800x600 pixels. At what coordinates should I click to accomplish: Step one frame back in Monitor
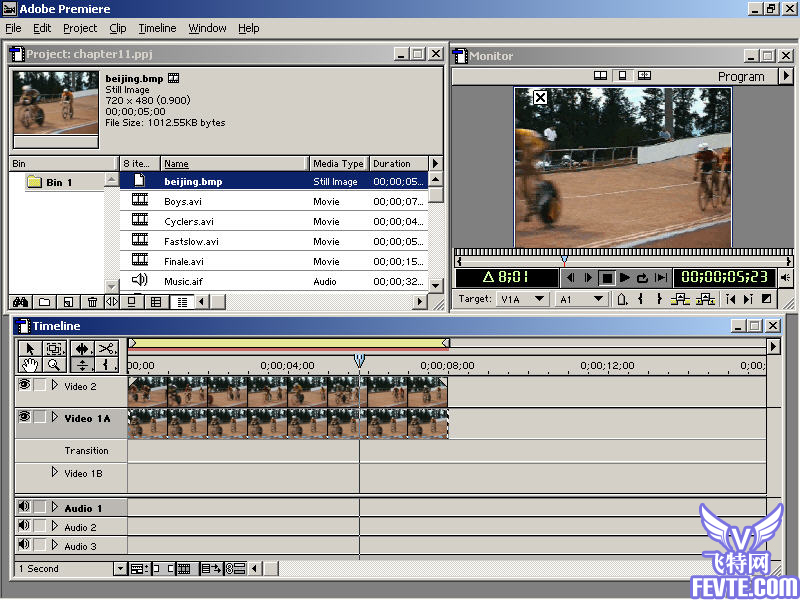tap(570, 278)
